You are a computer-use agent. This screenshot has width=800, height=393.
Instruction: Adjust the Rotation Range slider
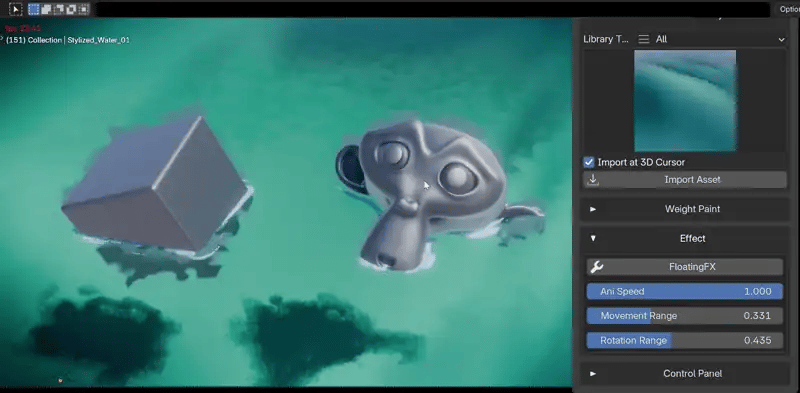(x=685, y=340)
